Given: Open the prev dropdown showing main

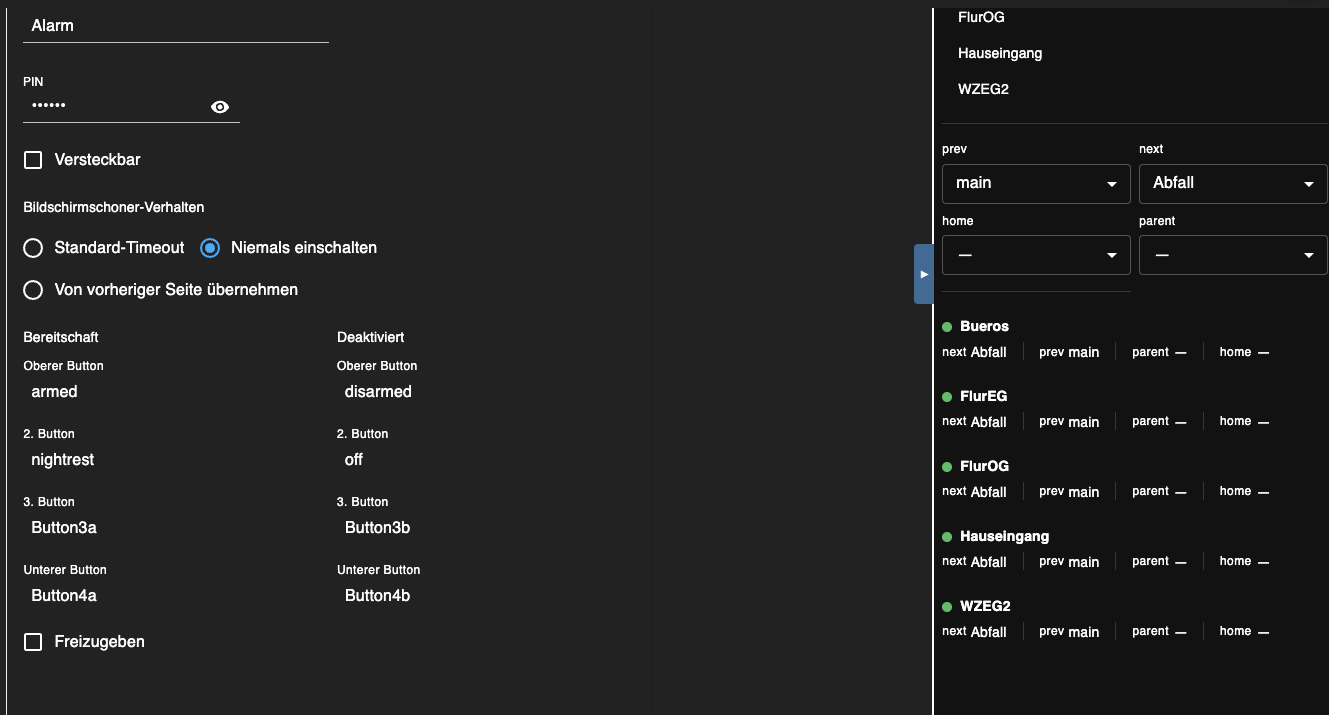Looking at the screenshot, I should click(x=1035, y=184).
